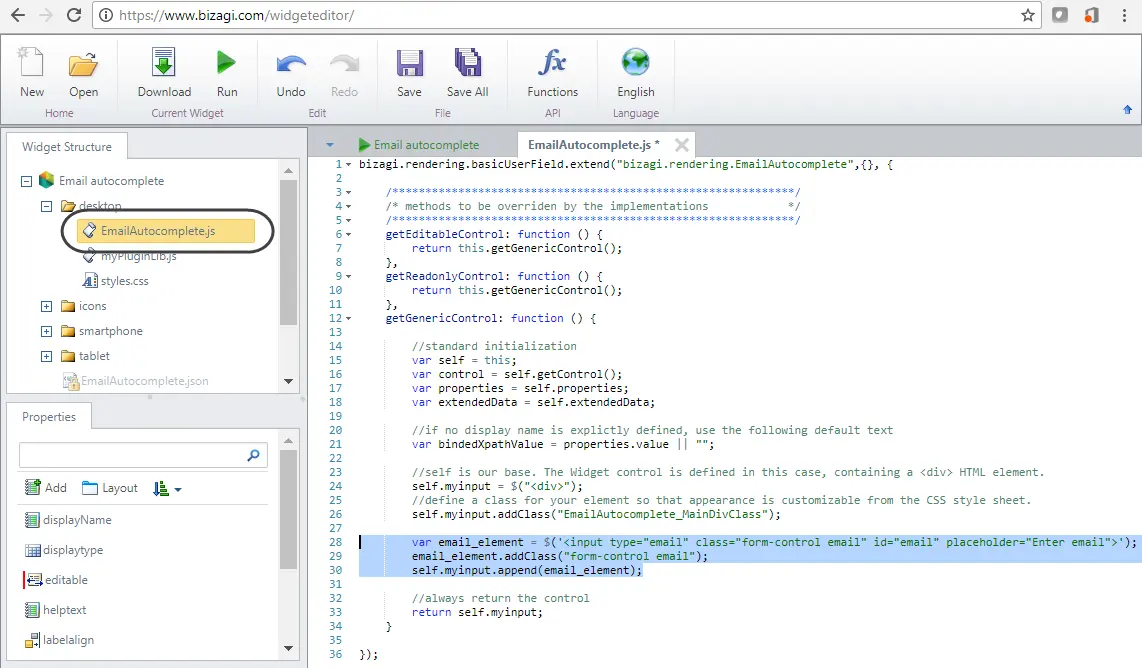Open the tab list dropdown arrow in editor

330,145
